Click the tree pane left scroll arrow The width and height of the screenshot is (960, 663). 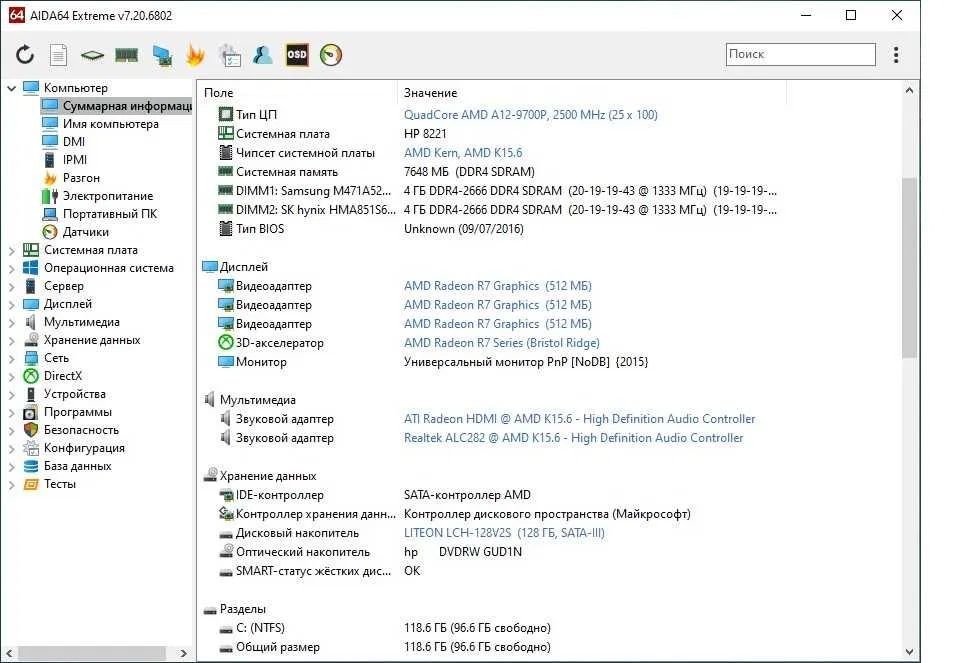(x=9, y=653)
